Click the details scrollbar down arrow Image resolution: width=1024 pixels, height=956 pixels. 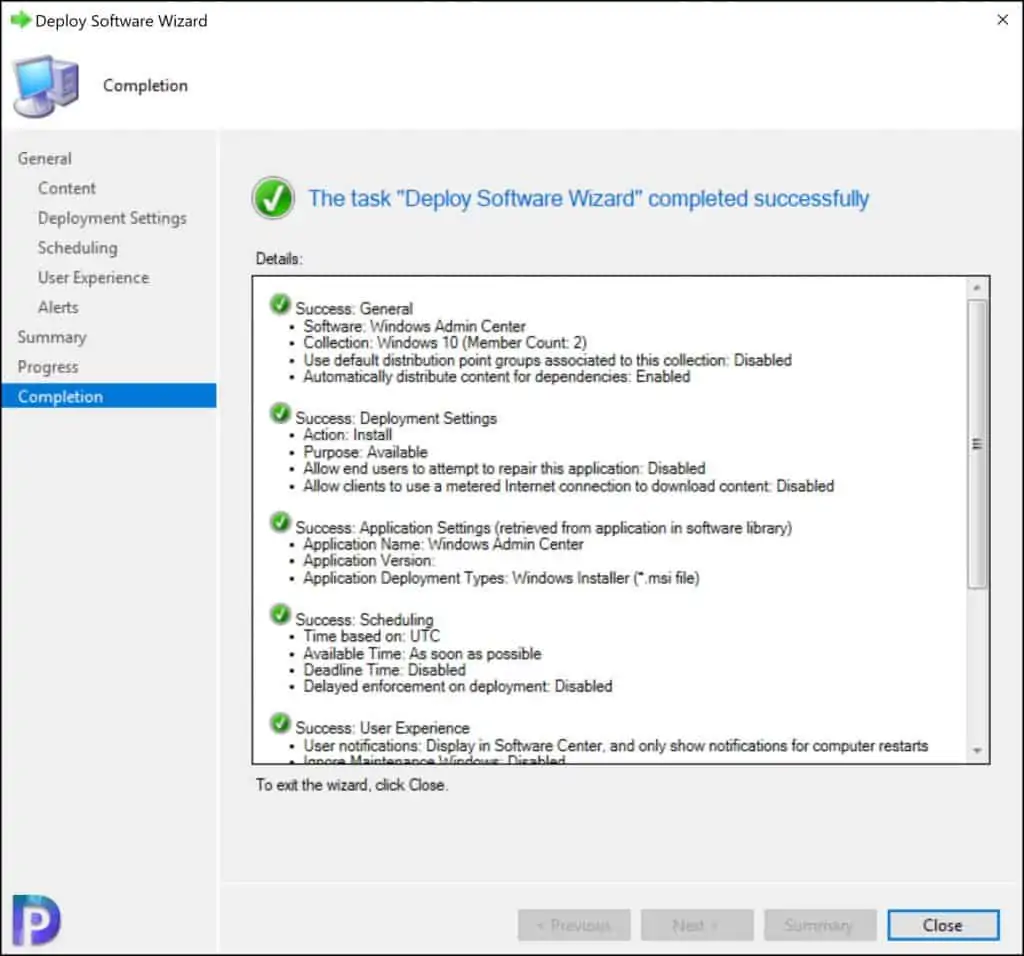(977, 751)
